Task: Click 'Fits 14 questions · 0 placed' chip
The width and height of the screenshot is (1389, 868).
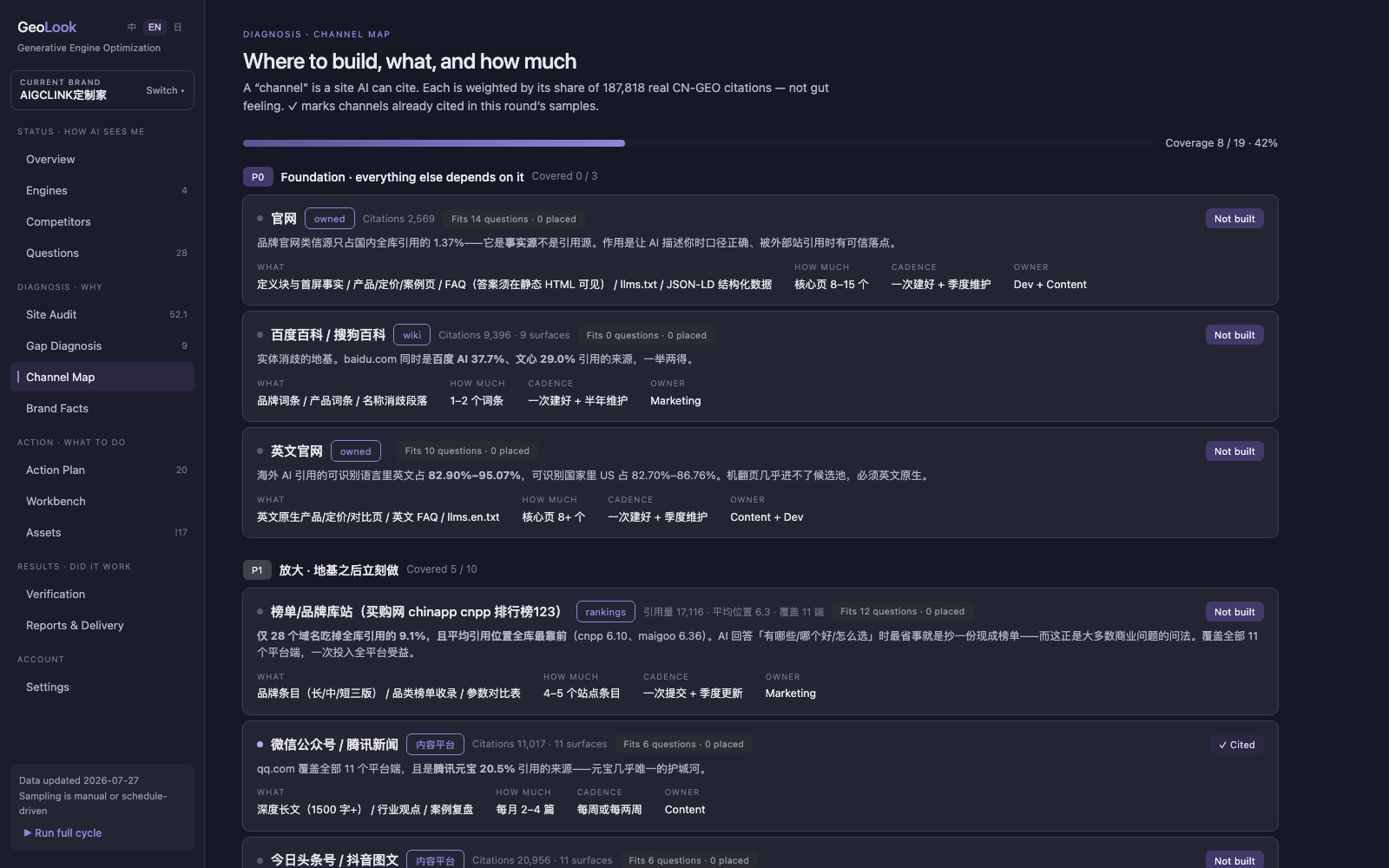Action: pos(514,219)
